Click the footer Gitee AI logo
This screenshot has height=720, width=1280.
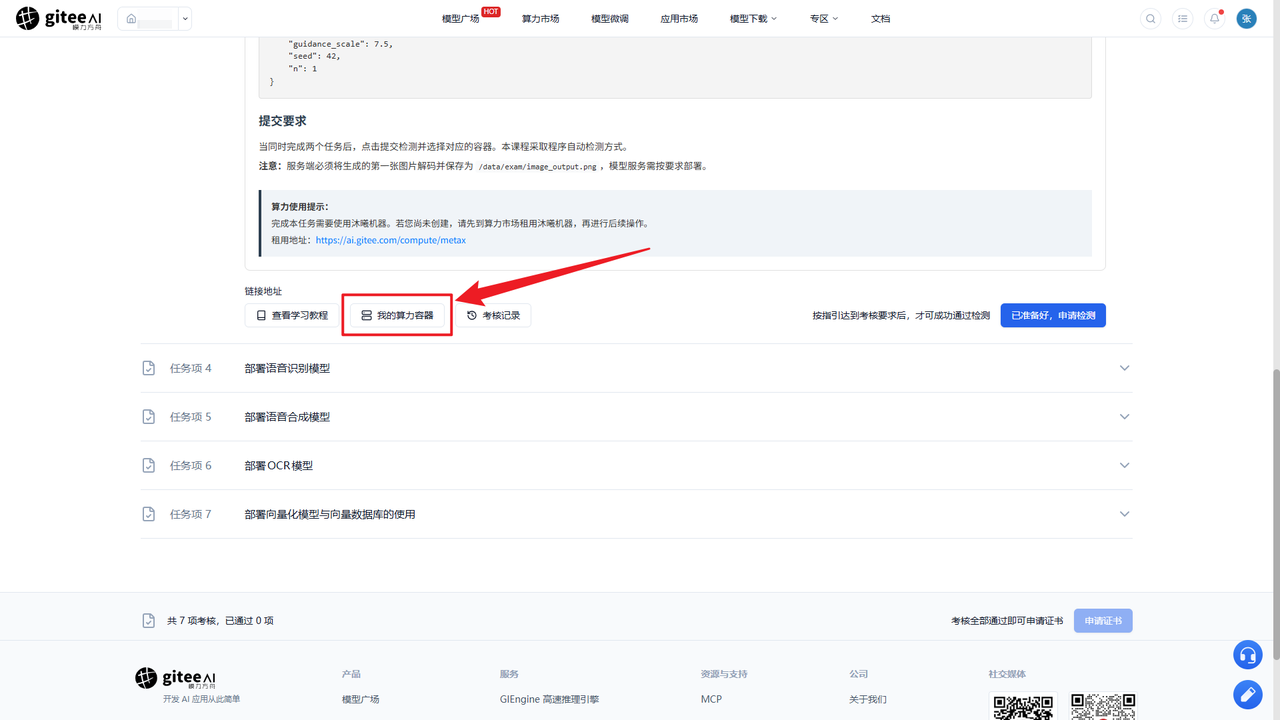pos(176,679)
